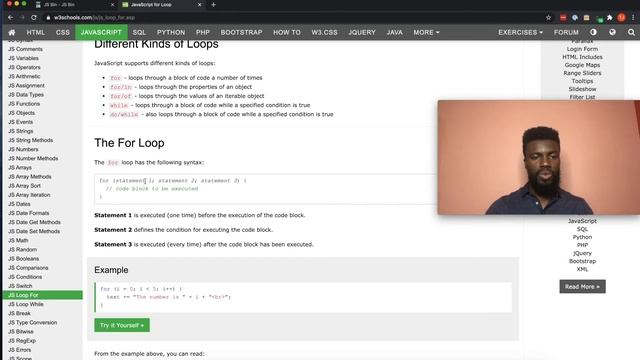
Task: Open the FORUM link
Action: 566,32
